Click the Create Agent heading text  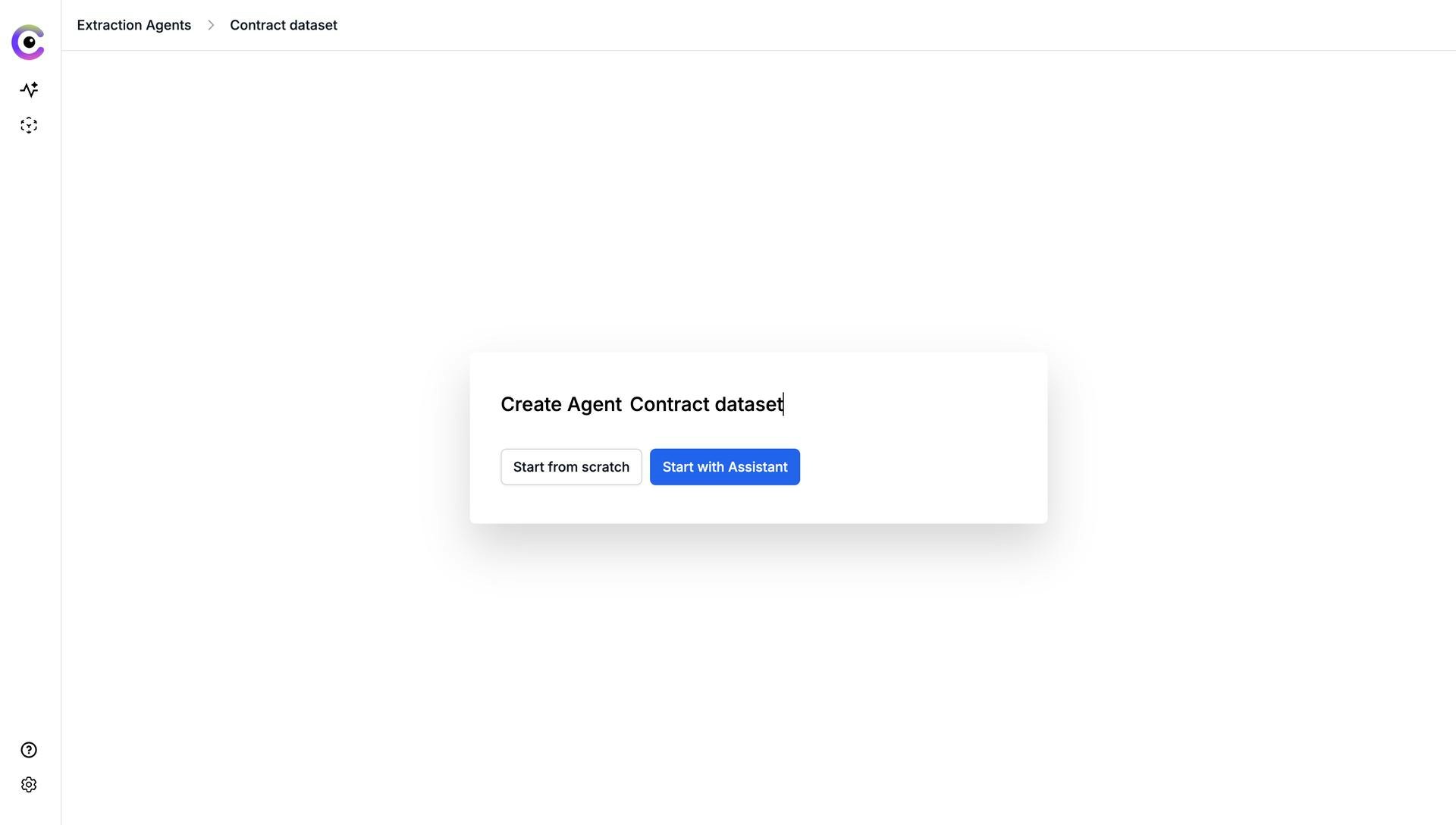(x=561, y=404)
